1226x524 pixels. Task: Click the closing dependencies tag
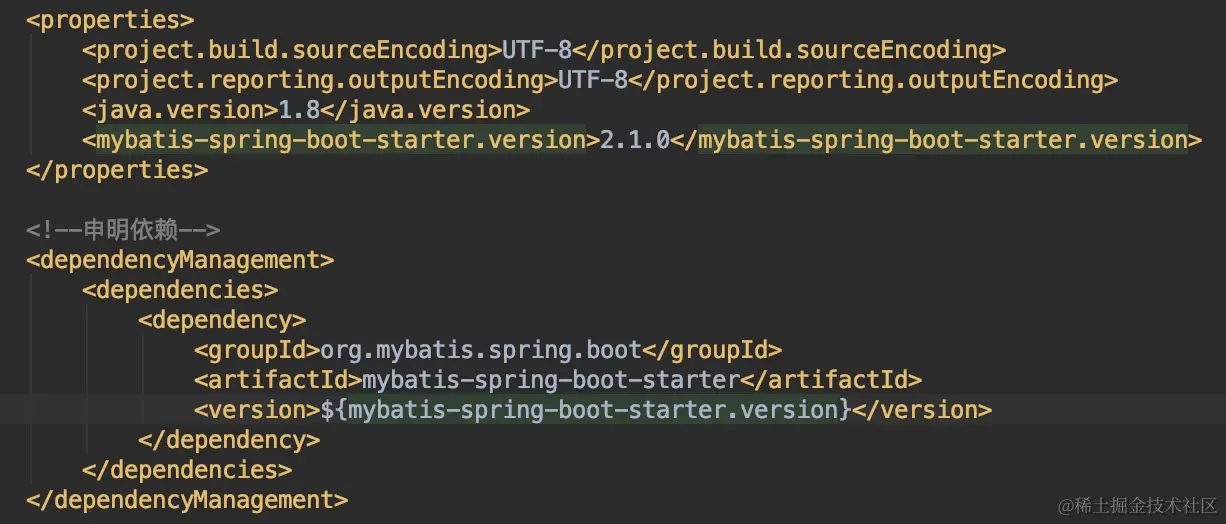(x=187, y=470)
